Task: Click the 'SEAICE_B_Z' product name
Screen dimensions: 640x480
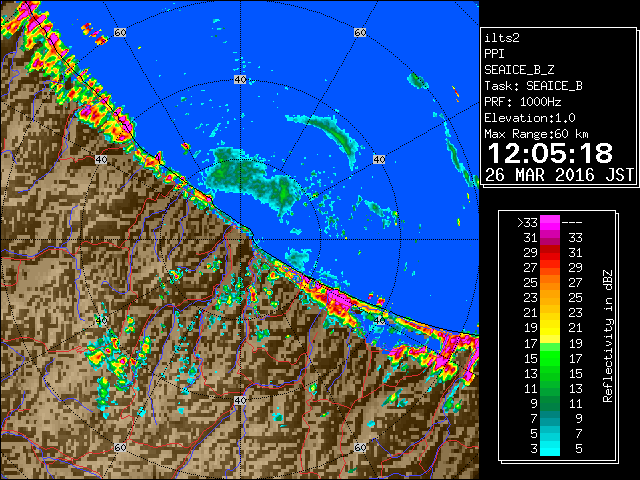Action: 519,70
